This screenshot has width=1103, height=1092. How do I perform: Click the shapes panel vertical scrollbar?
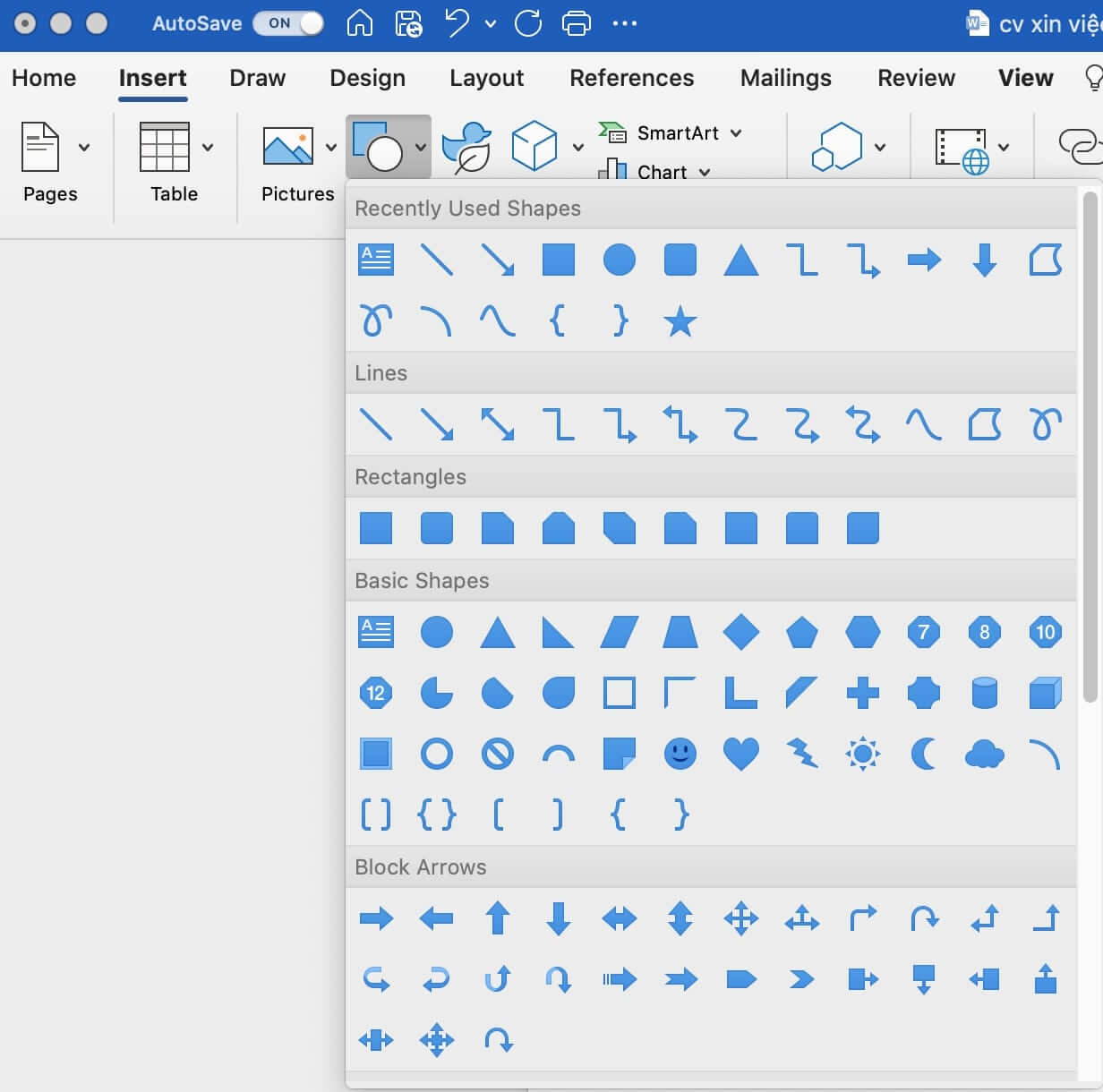pyautogui.click(x=1090, y=448)
